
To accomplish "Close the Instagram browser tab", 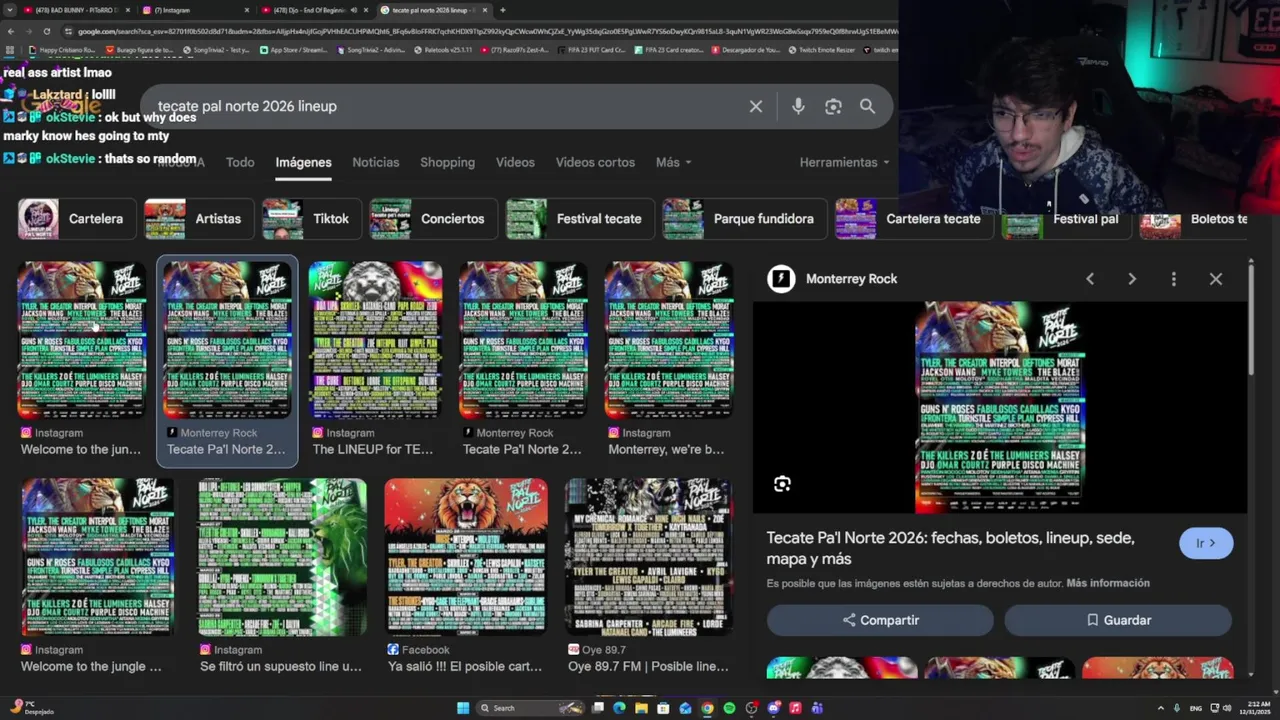I will point(246,10).
